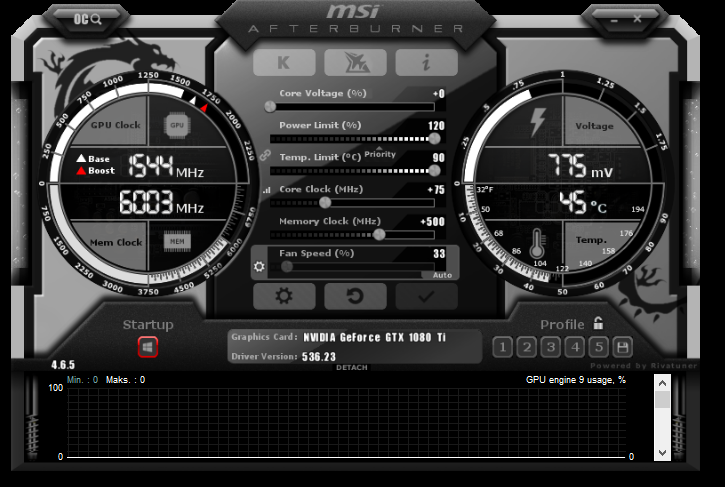Click the 45 °C temperature reading
725x487 pixels.
click(583, 202)
